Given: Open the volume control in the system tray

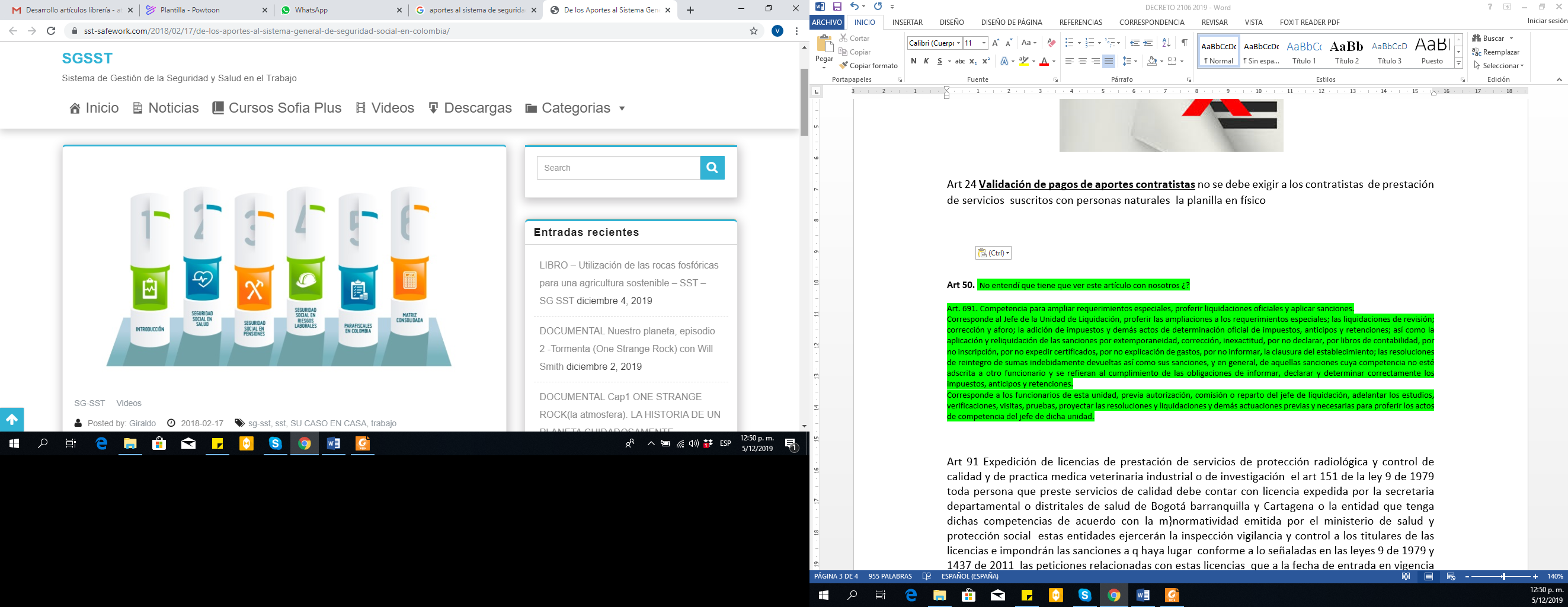Looking at the screenshot, I should (693, 444).
